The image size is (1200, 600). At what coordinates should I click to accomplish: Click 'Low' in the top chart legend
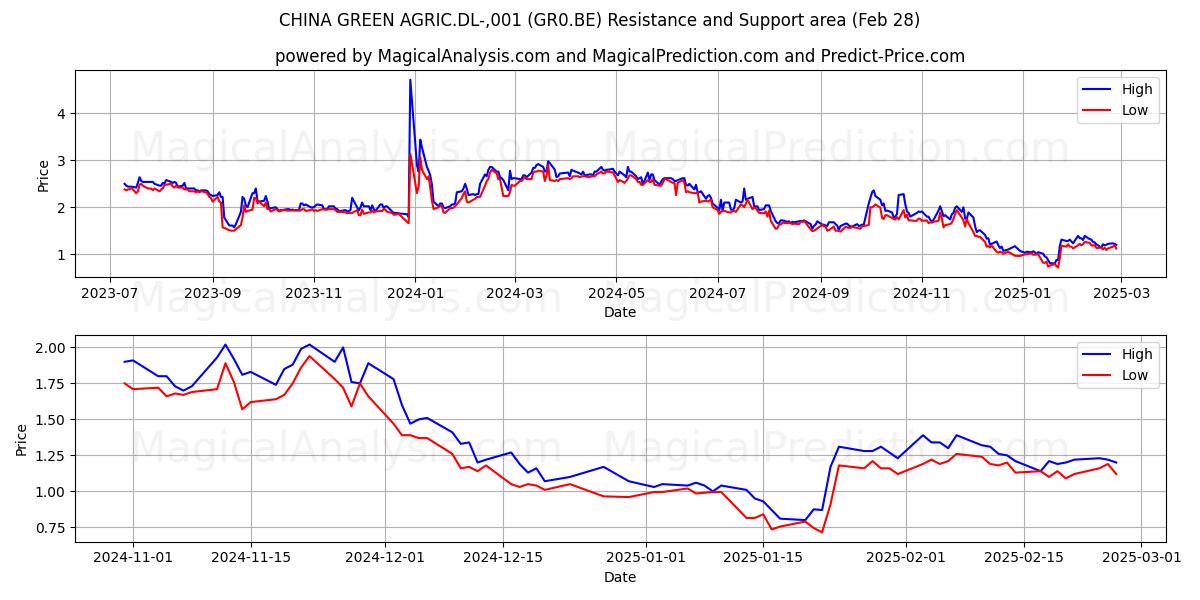click(1135, 110)
